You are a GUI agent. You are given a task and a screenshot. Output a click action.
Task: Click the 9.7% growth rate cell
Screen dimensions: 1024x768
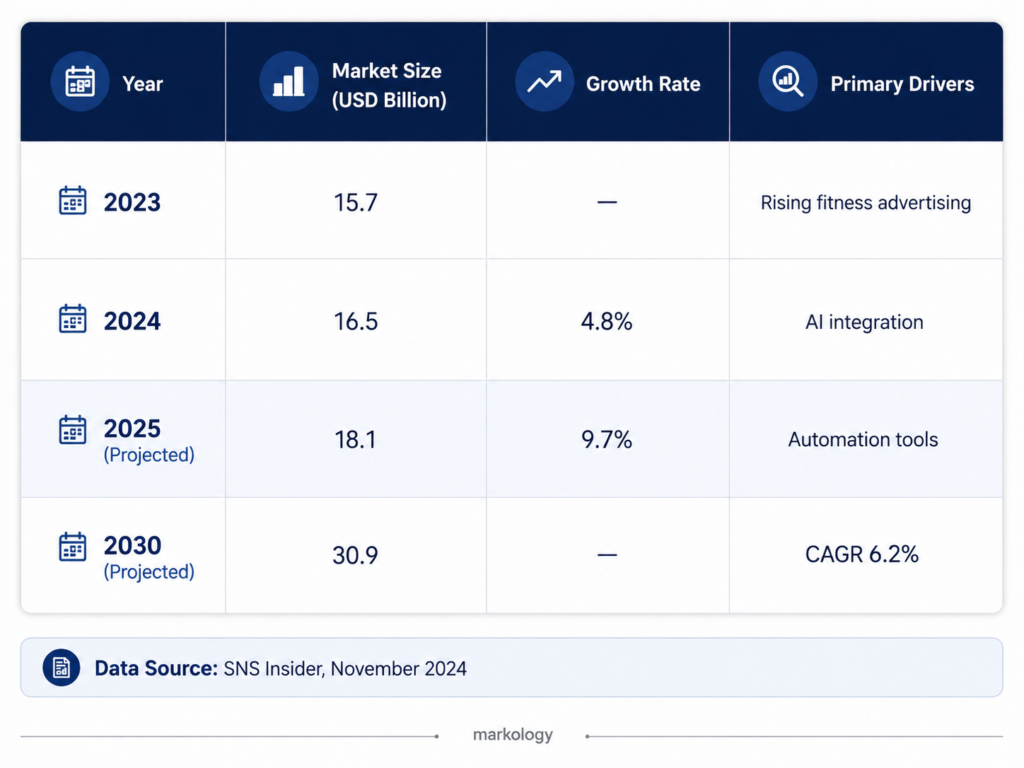[x=607, y=440]
